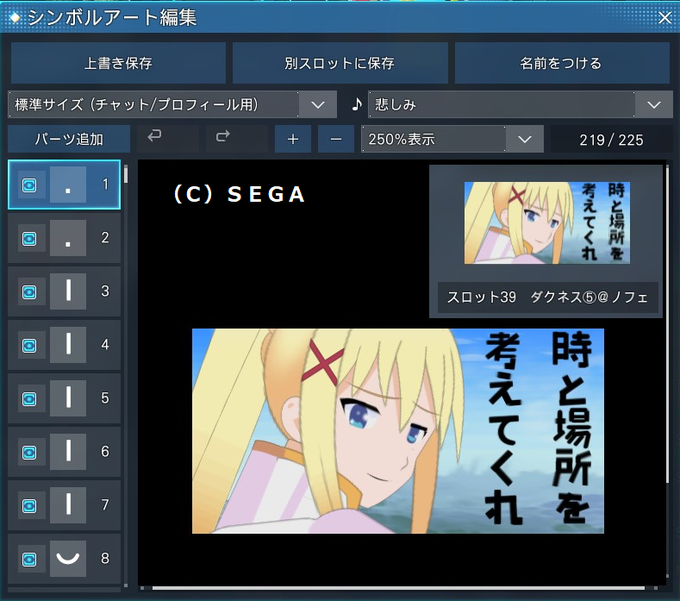Select the curved arc shape of layer 8
Image resolution: width=680 pixels, height=601 pixels.
tap(68, 559)
